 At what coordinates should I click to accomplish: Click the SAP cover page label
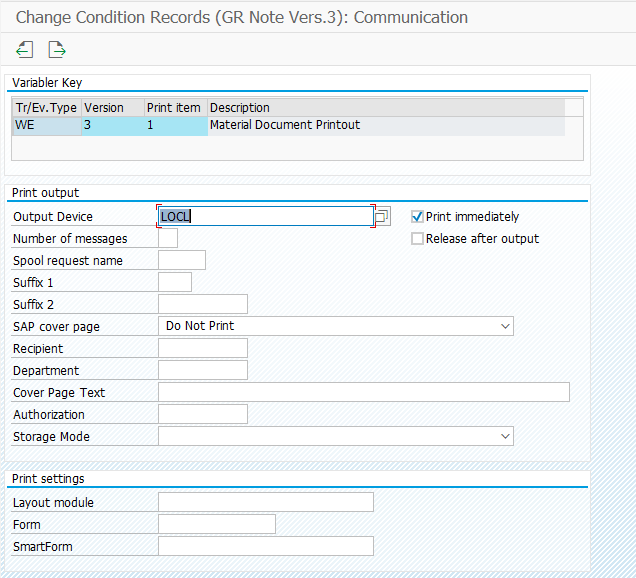(56, 327)
